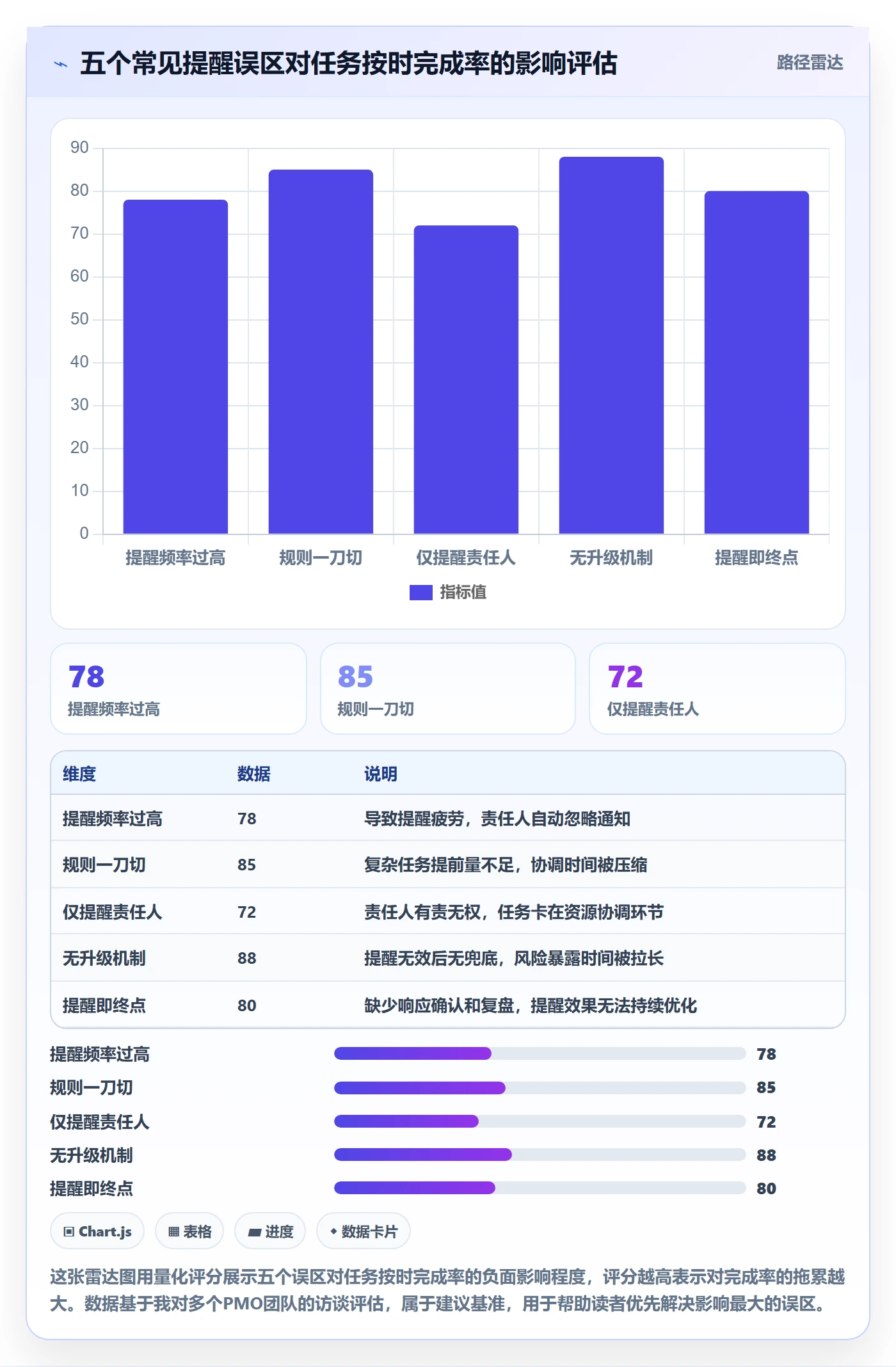Click the 85 value in table
Screen dimensions: 896x1367
pos(247,865)
